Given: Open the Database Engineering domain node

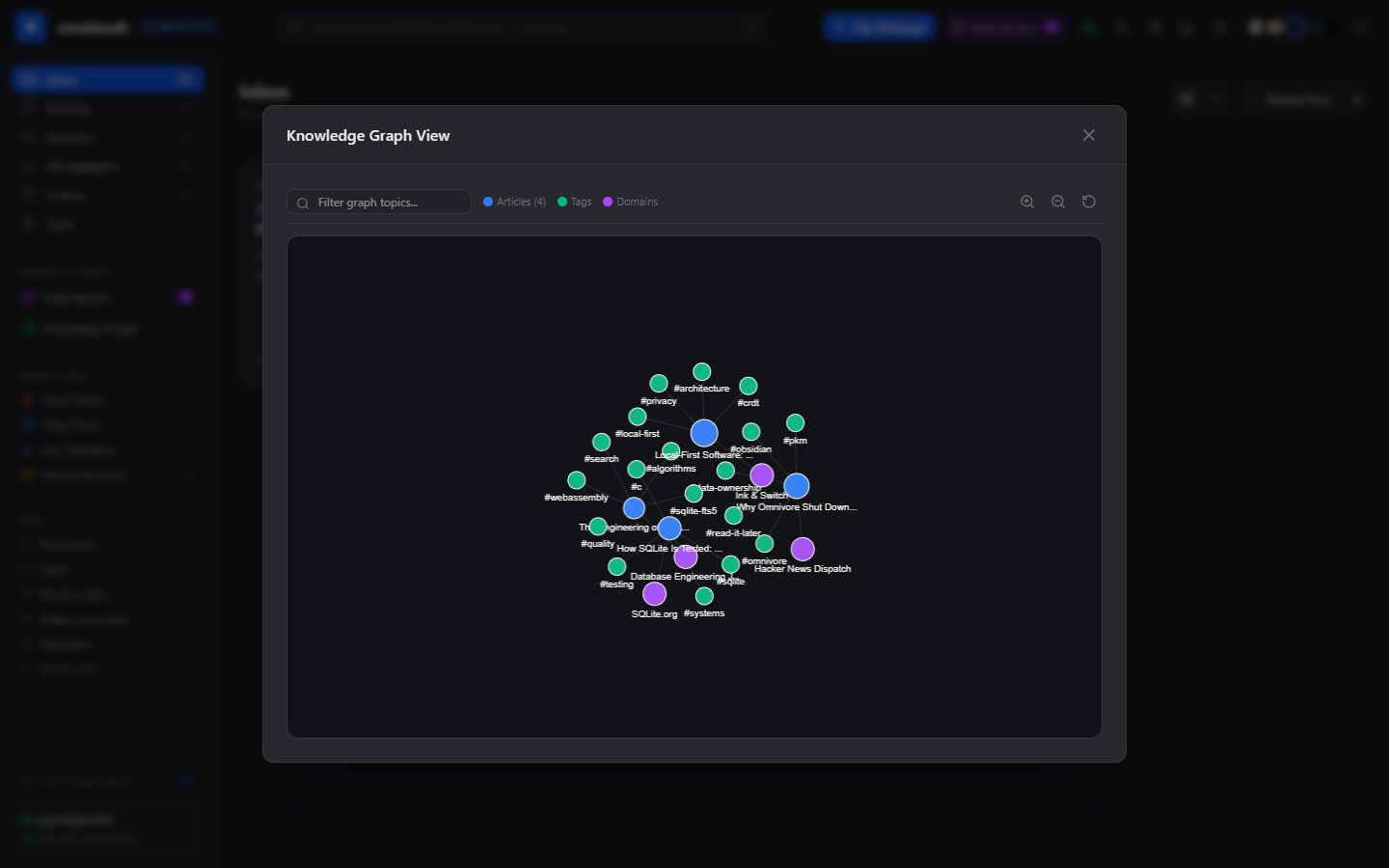Looking at the screenshot, I should pos(686,557).
